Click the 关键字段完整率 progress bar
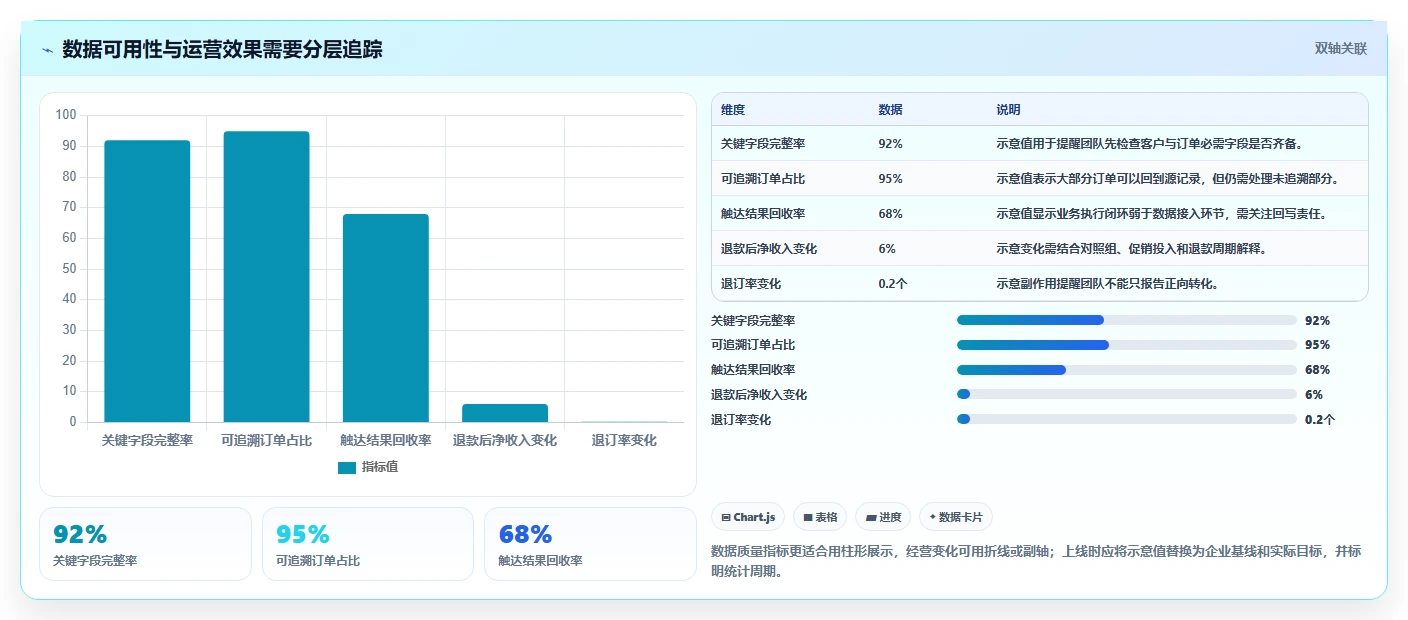 pyautogui.click(x=1127, y=320)
